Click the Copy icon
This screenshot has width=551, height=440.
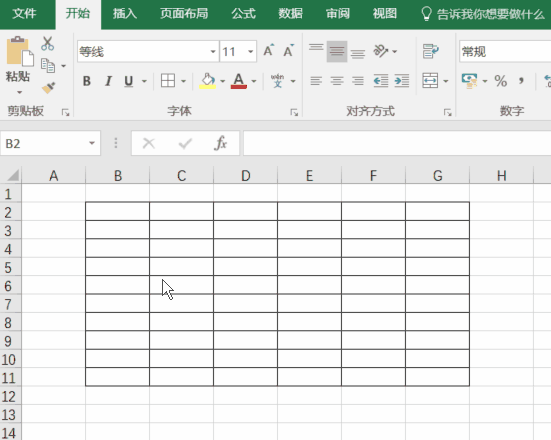point(48,66)
